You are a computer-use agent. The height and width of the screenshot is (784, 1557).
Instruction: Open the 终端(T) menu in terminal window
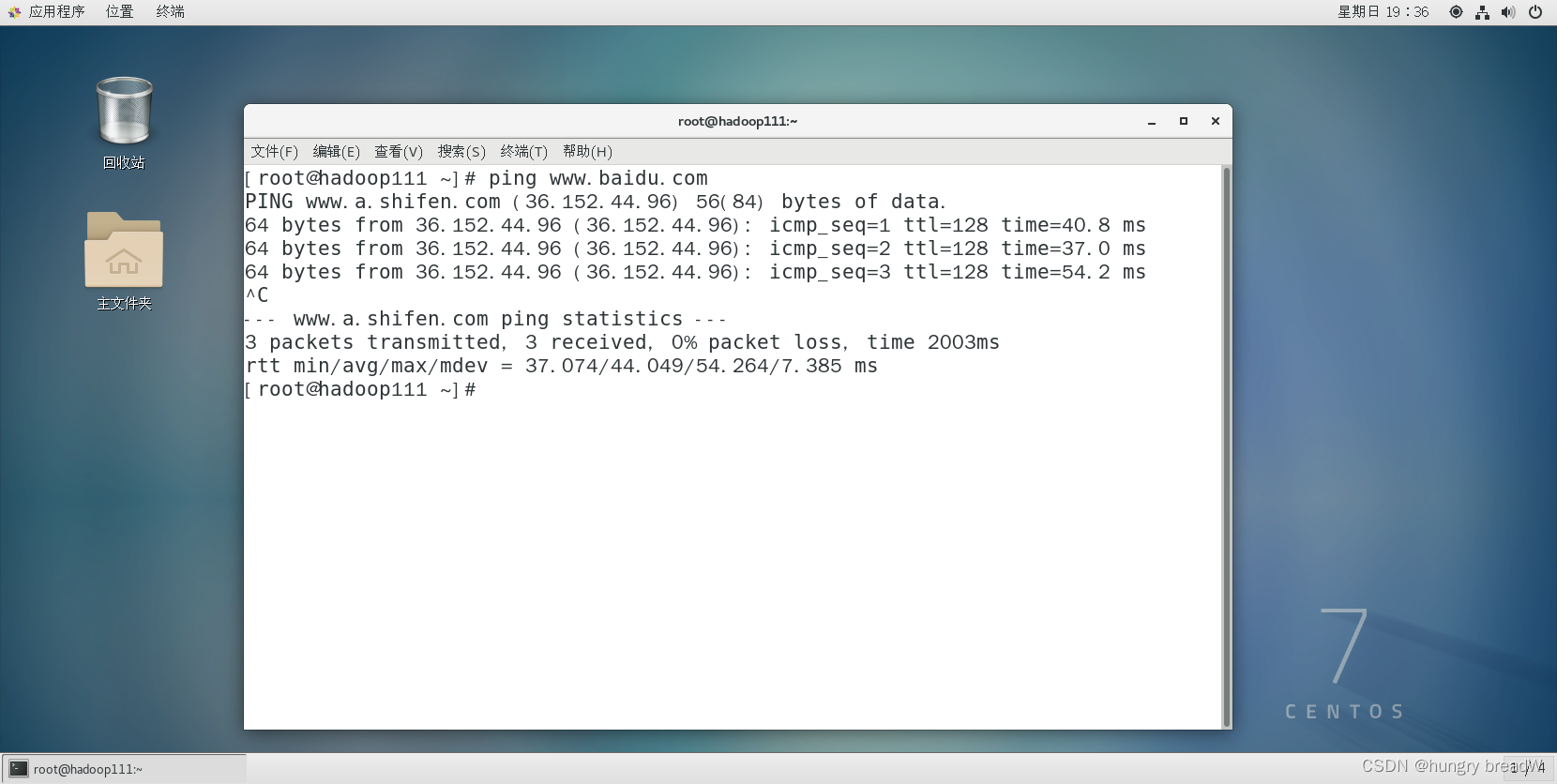pos(523,151)
